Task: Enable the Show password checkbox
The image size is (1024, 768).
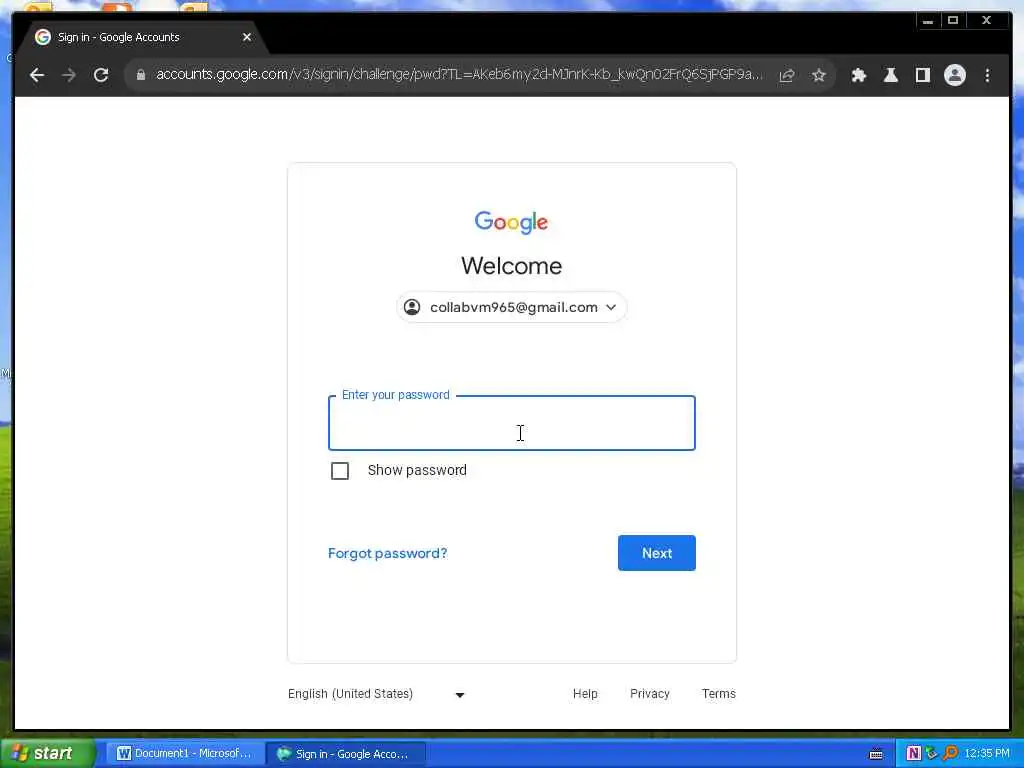Action: 340,470
